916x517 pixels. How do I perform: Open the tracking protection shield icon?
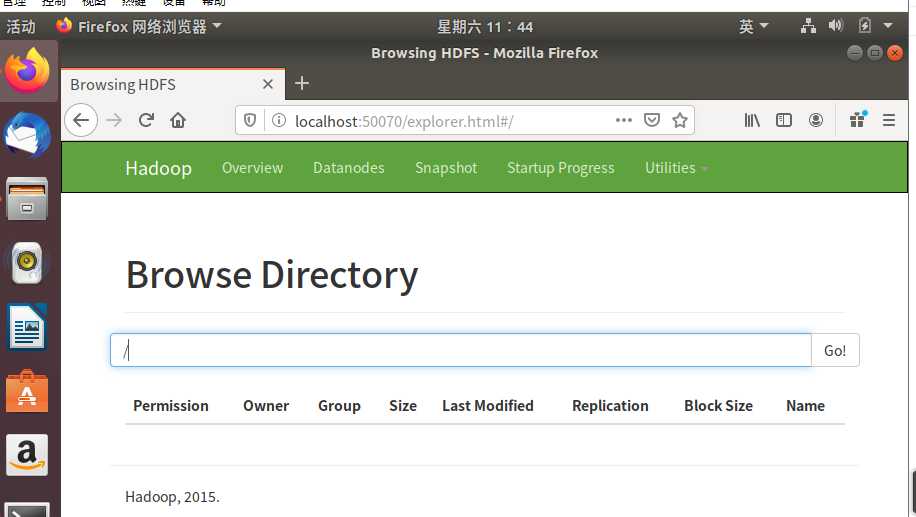pyautogui.click(x=250, y=120)
